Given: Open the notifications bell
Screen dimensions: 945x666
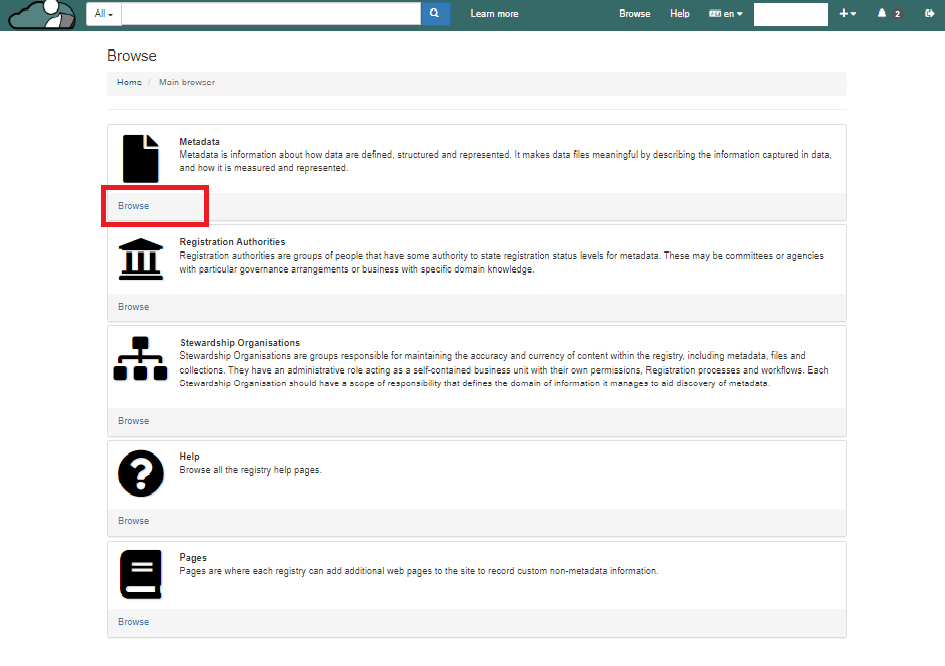Looking at the screenshot, I should (882, 14).
